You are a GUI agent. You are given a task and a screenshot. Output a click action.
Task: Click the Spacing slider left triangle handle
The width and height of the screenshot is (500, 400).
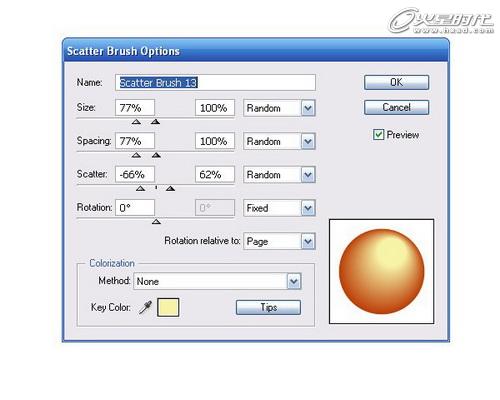tap(136, 155)
